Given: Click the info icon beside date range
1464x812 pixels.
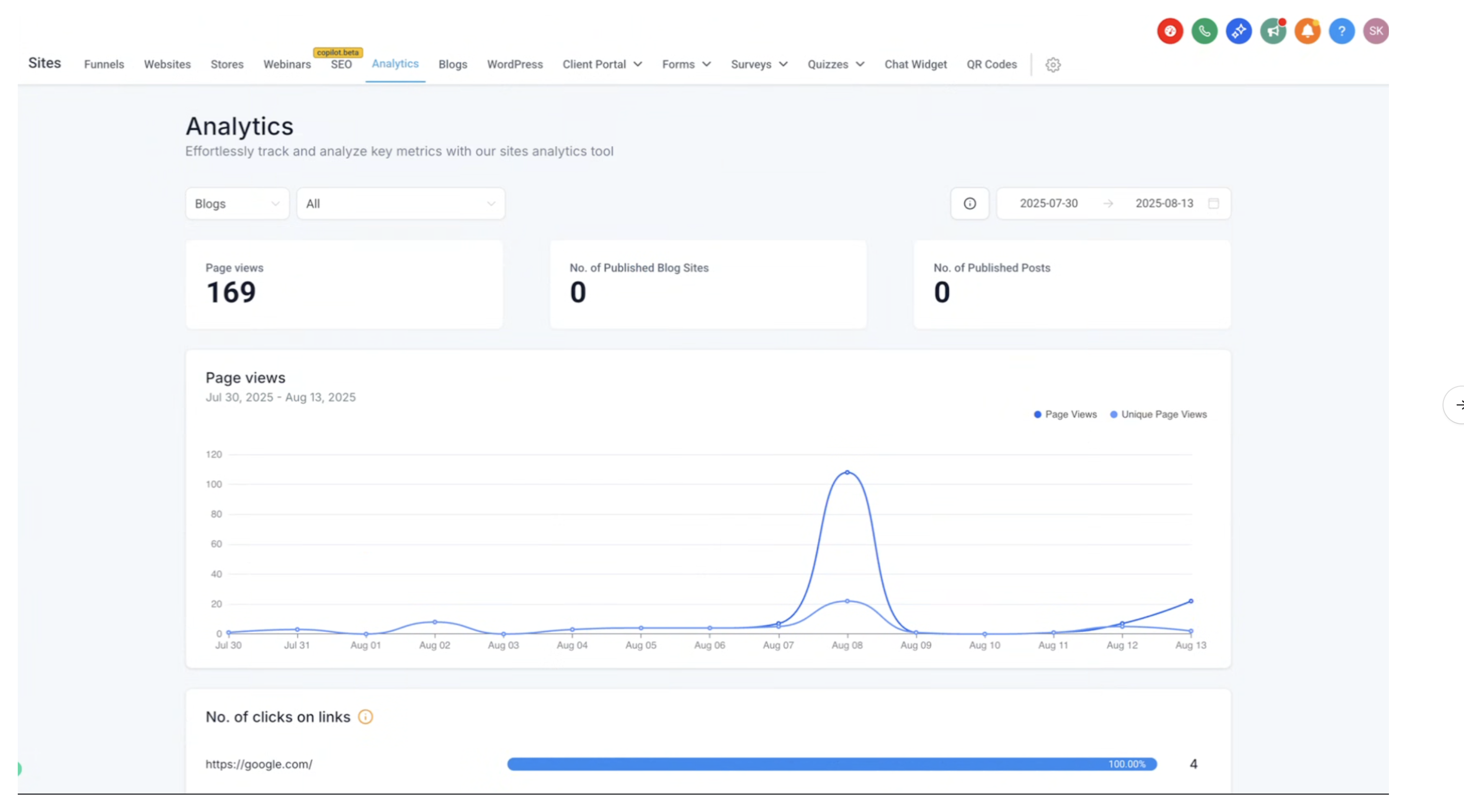Looking at the screenshot, I should click(970, 203).
